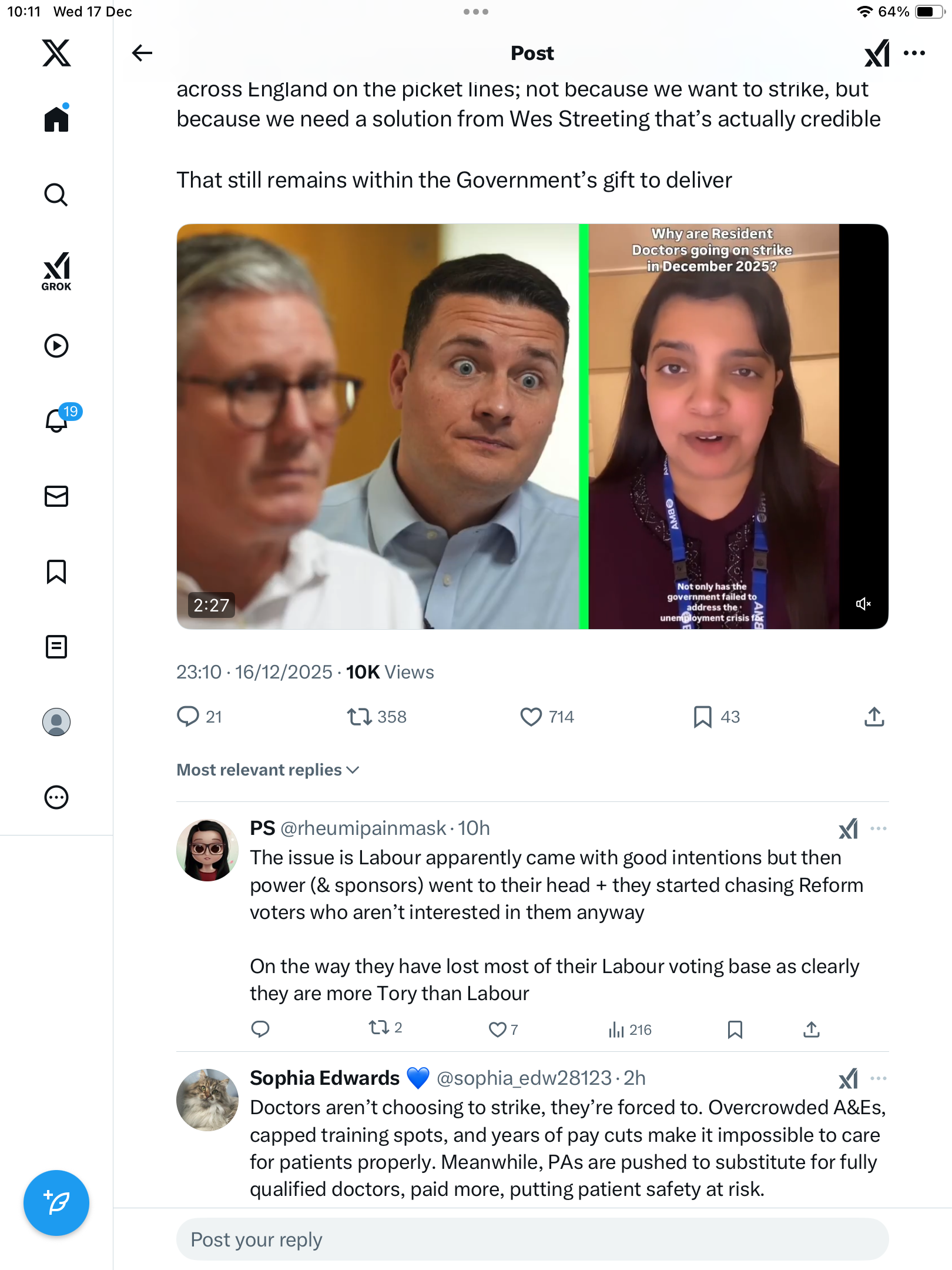Open sidebar Bookmarks section

point(56,571)
